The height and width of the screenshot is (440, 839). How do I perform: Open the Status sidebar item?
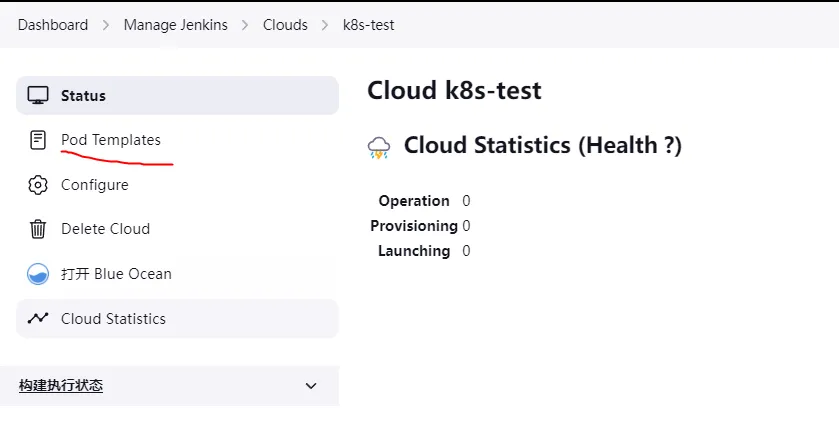tap(177, 95)
